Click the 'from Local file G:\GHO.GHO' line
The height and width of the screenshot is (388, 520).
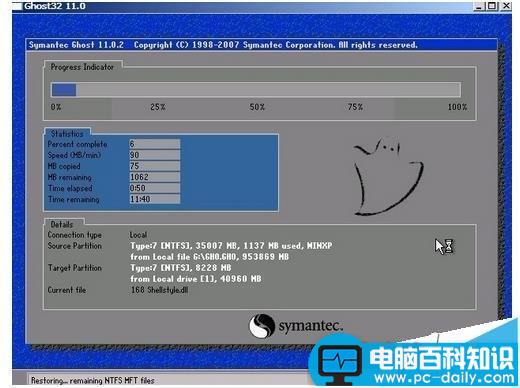pos(209,257)
